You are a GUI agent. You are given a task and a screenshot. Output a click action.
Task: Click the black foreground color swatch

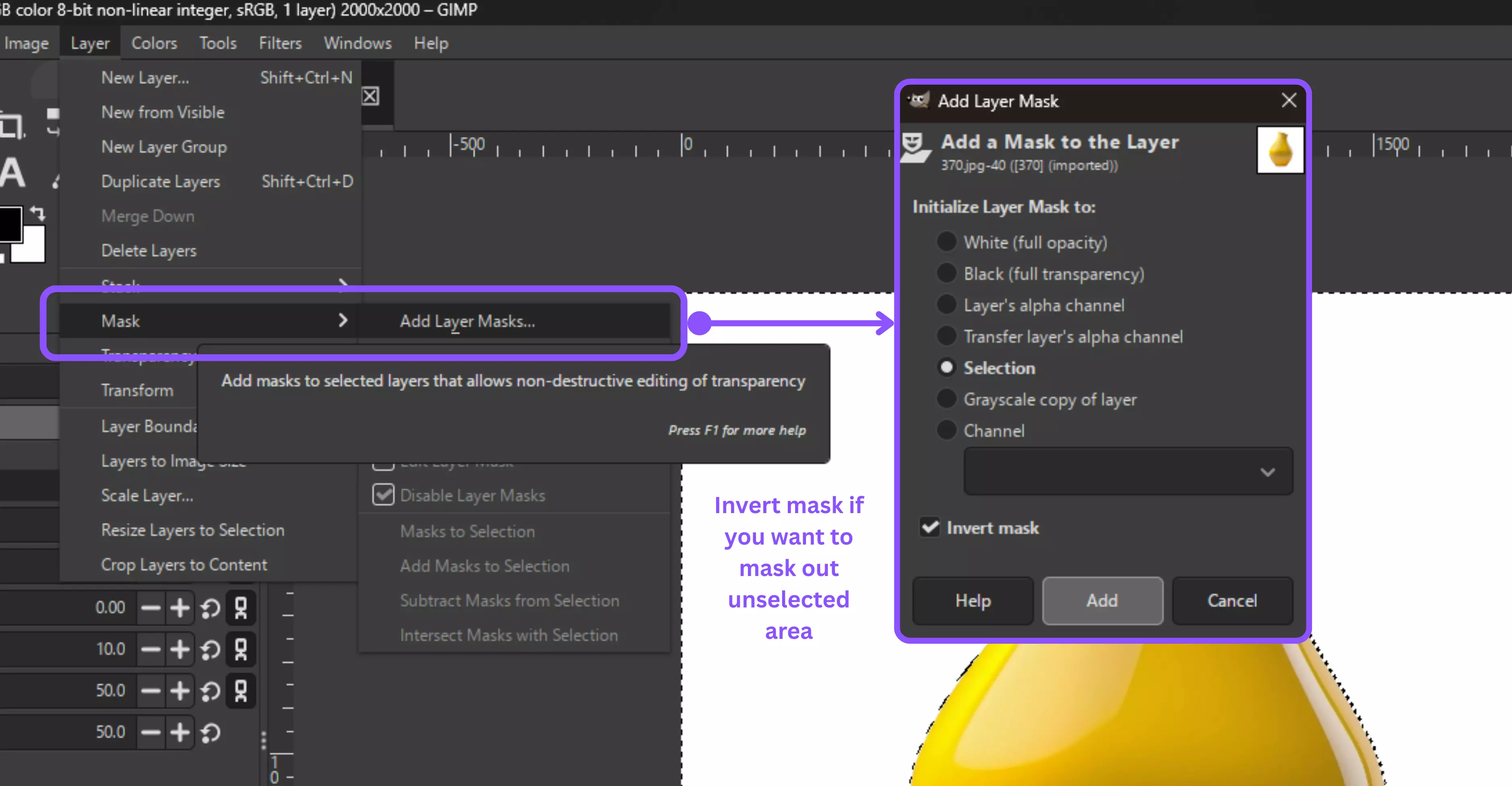[10, 223]
